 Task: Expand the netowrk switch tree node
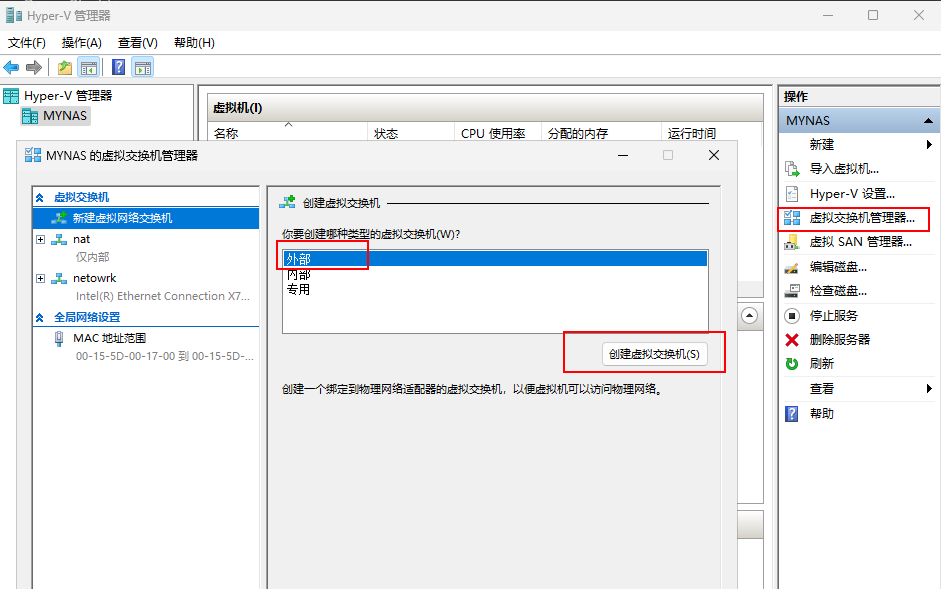40,279
